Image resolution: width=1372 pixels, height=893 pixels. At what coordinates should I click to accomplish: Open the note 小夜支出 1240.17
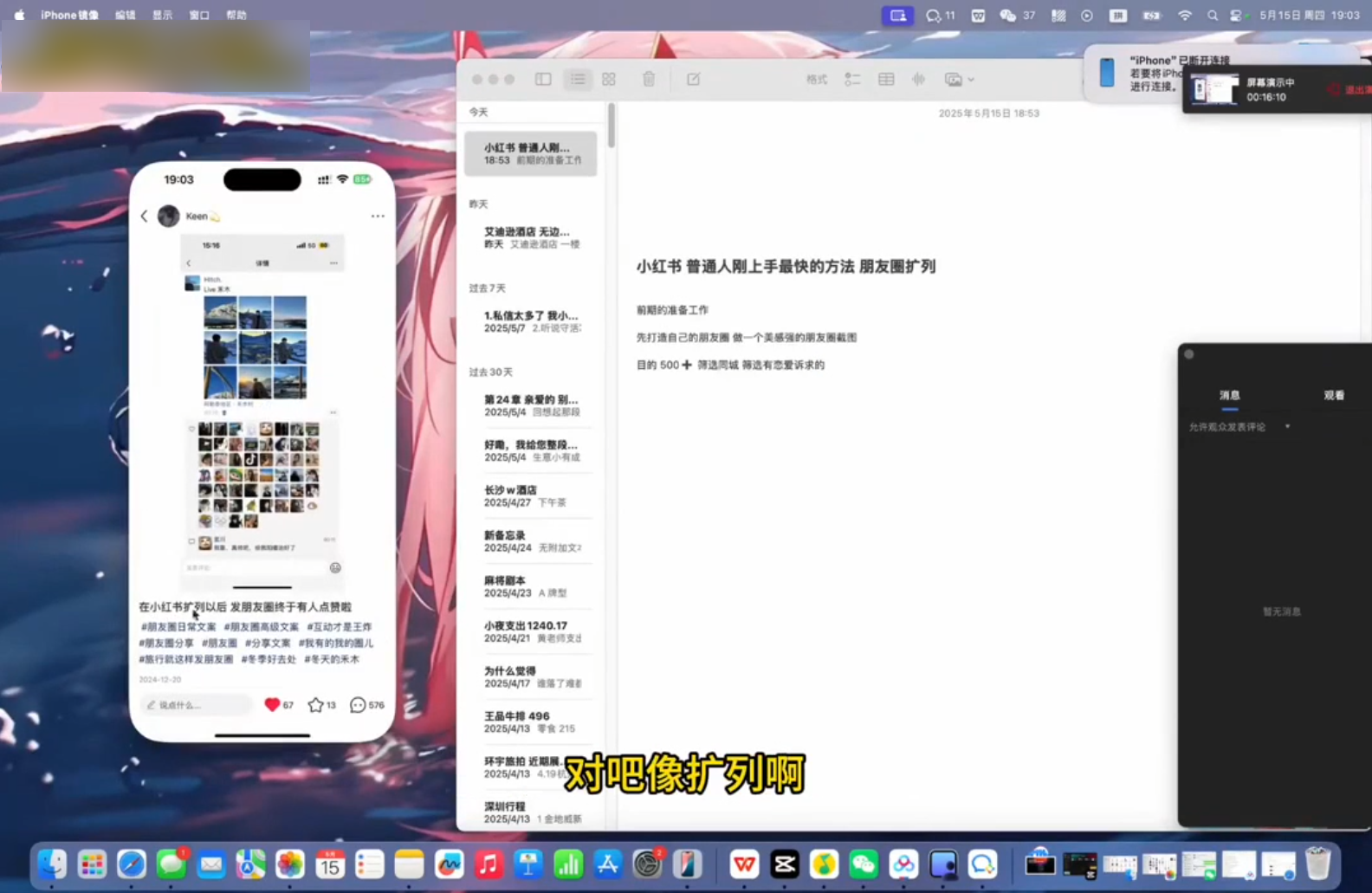coord(531,631)
